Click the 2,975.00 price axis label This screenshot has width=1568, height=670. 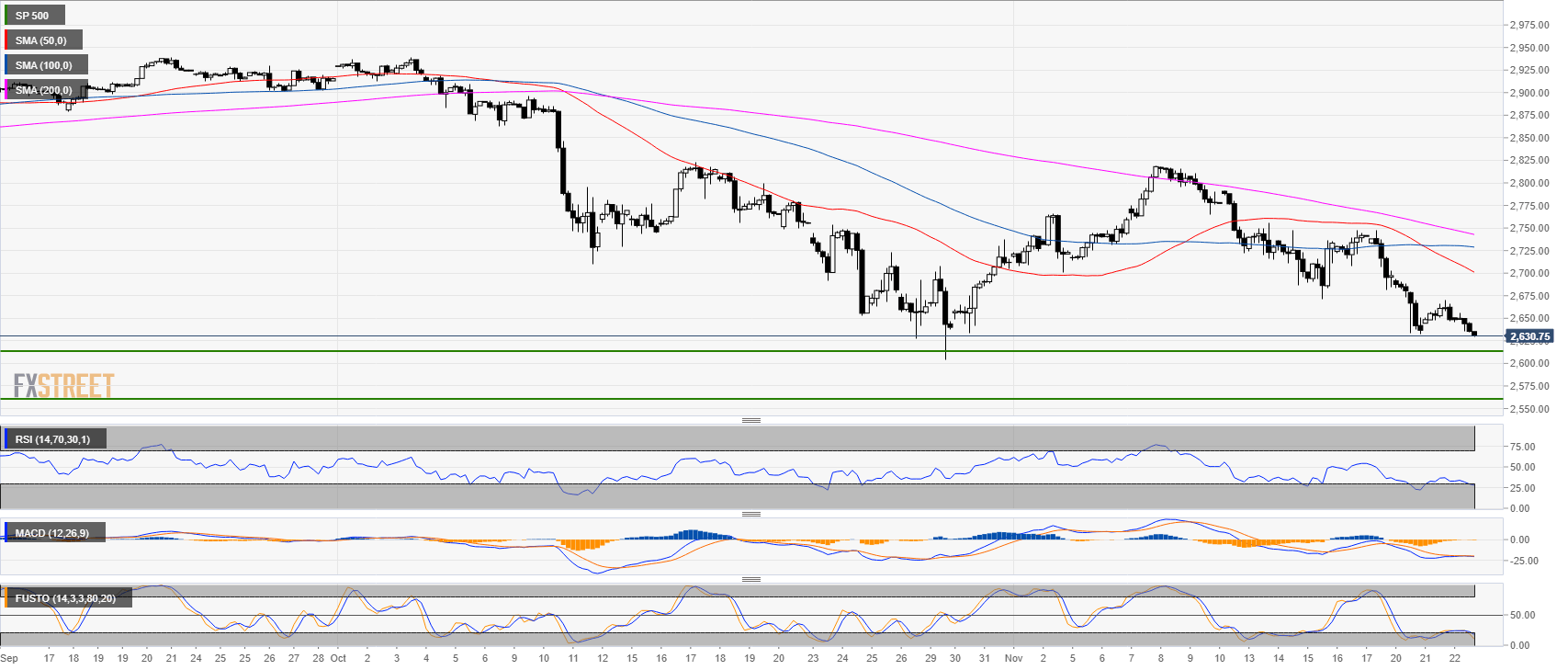tap(1529, 25)
